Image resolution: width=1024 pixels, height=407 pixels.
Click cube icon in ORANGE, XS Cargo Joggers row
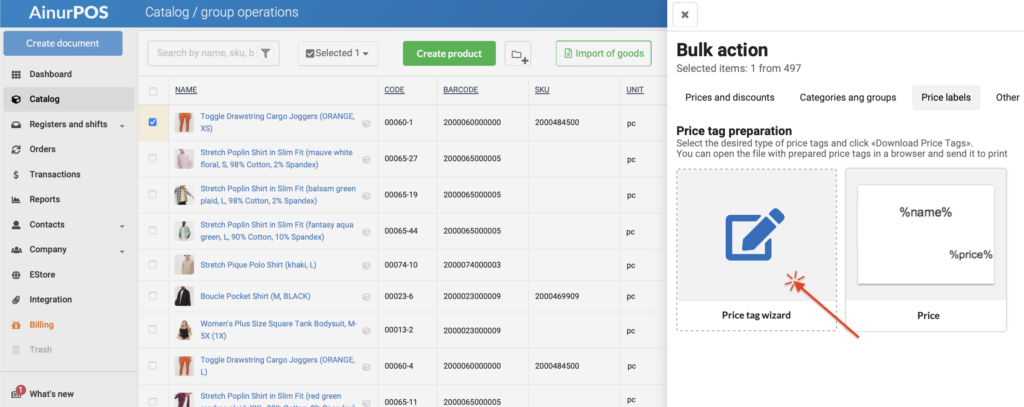pos(366,123)
